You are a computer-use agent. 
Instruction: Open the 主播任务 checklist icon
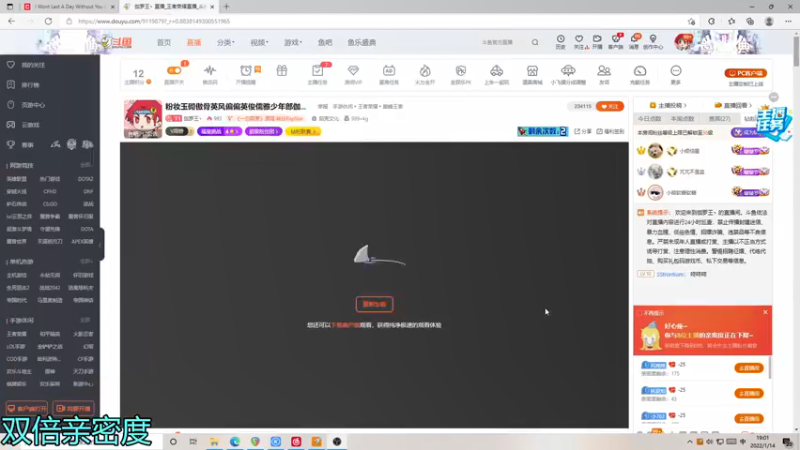317,70
